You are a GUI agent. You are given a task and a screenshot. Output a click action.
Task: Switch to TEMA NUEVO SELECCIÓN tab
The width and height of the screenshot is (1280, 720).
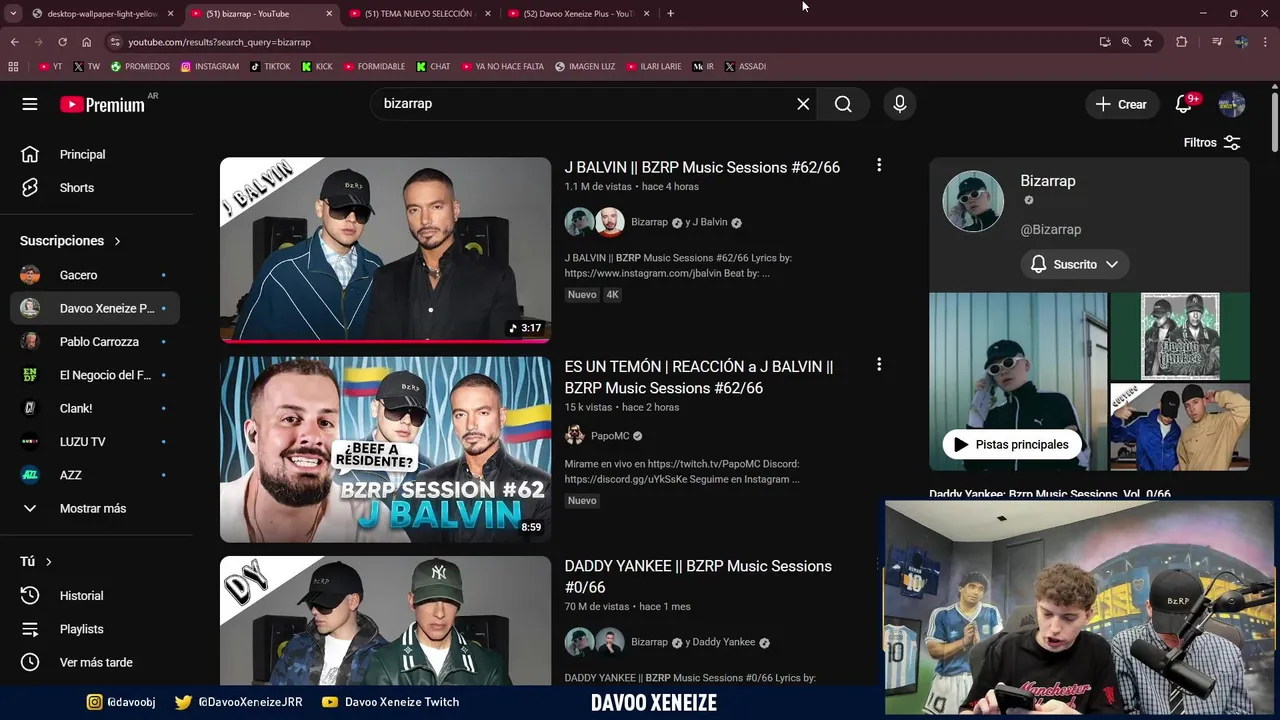[418, 14]
